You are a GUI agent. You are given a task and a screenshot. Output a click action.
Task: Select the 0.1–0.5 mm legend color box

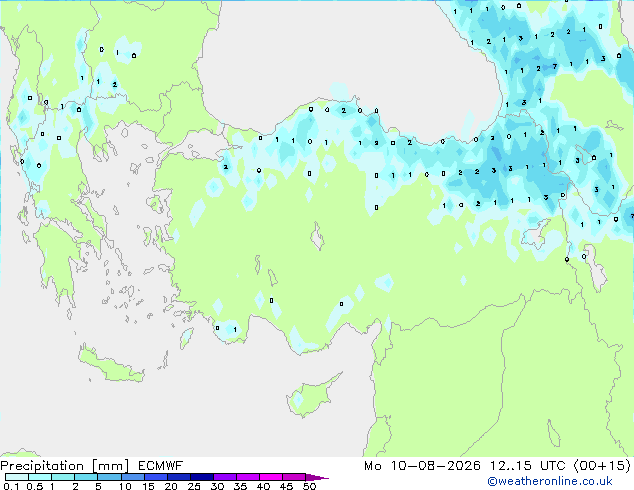tap(17, 477)
